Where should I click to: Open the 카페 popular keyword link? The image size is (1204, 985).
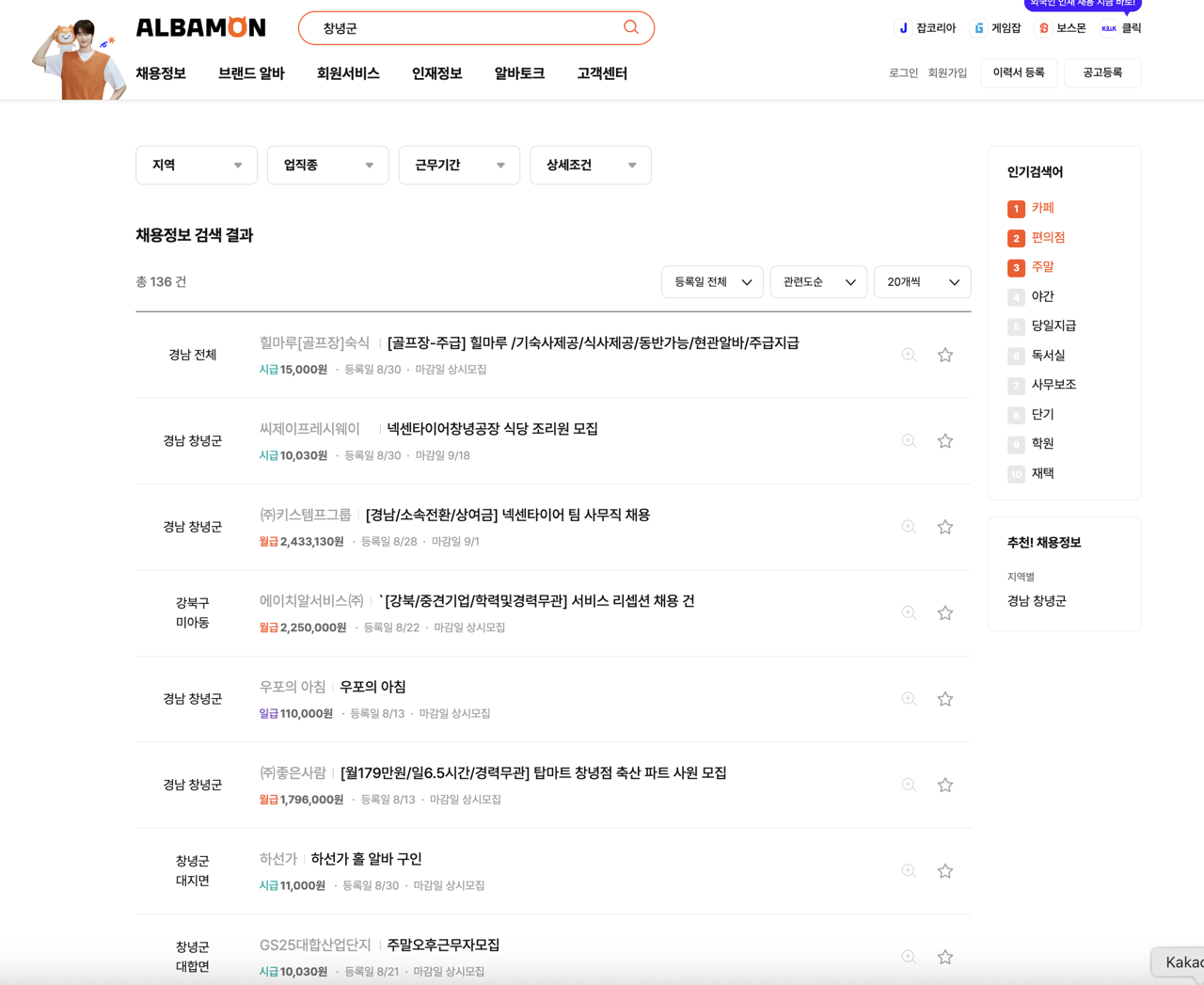1043,208
